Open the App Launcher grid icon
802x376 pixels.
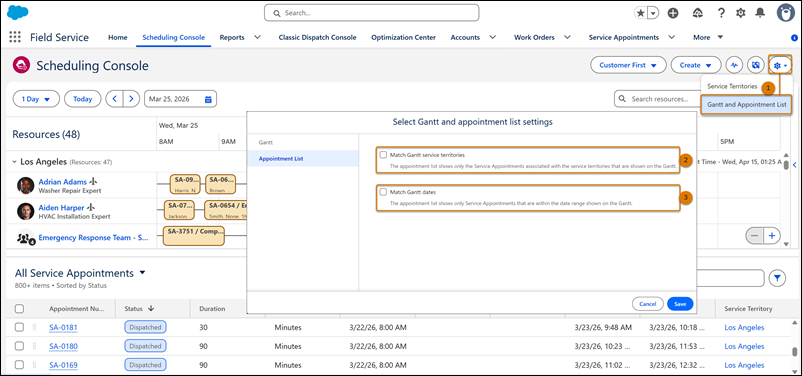coord(15,37)
